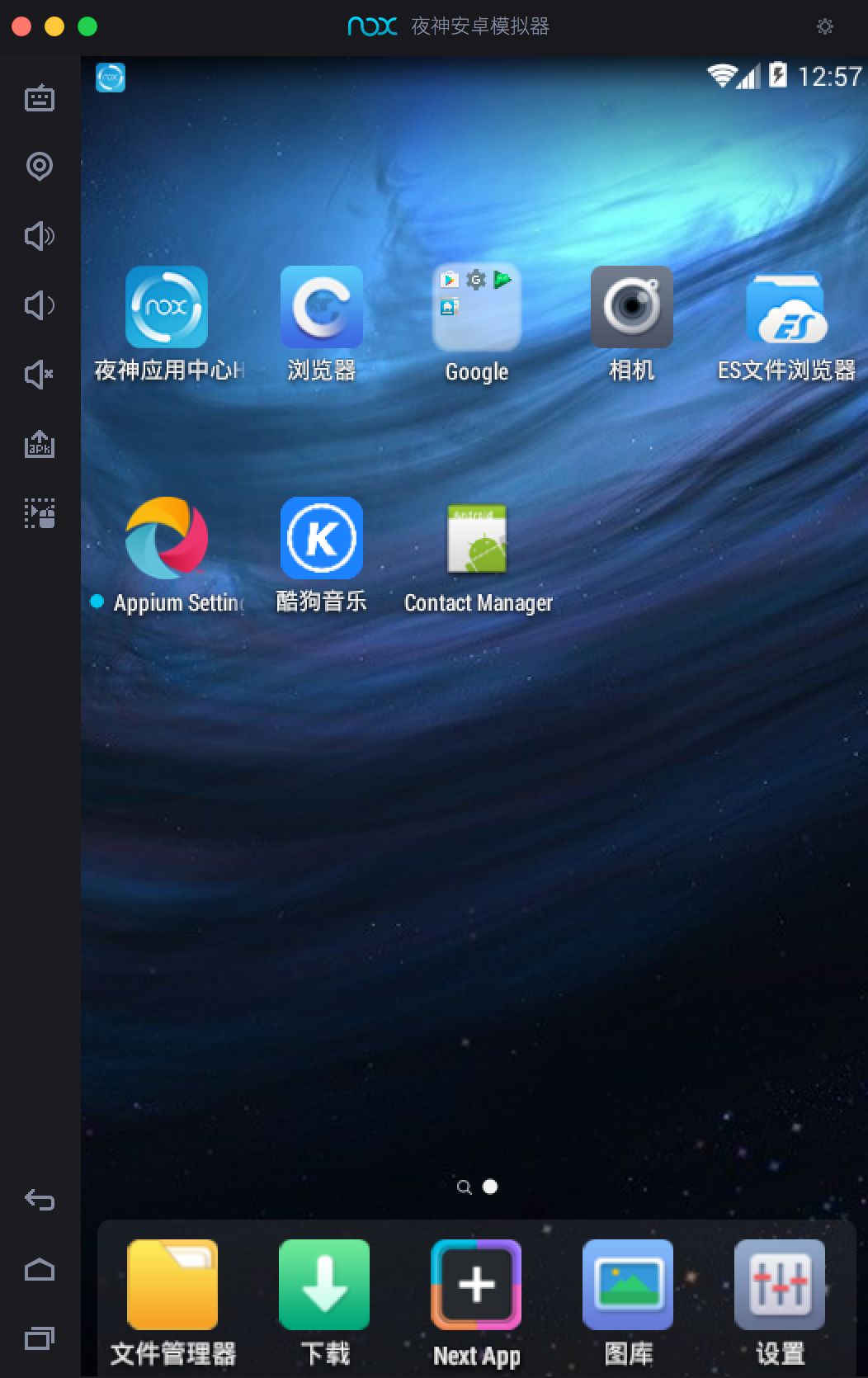Click the 12:57 clock in status bar

click(x=830, y=77)
